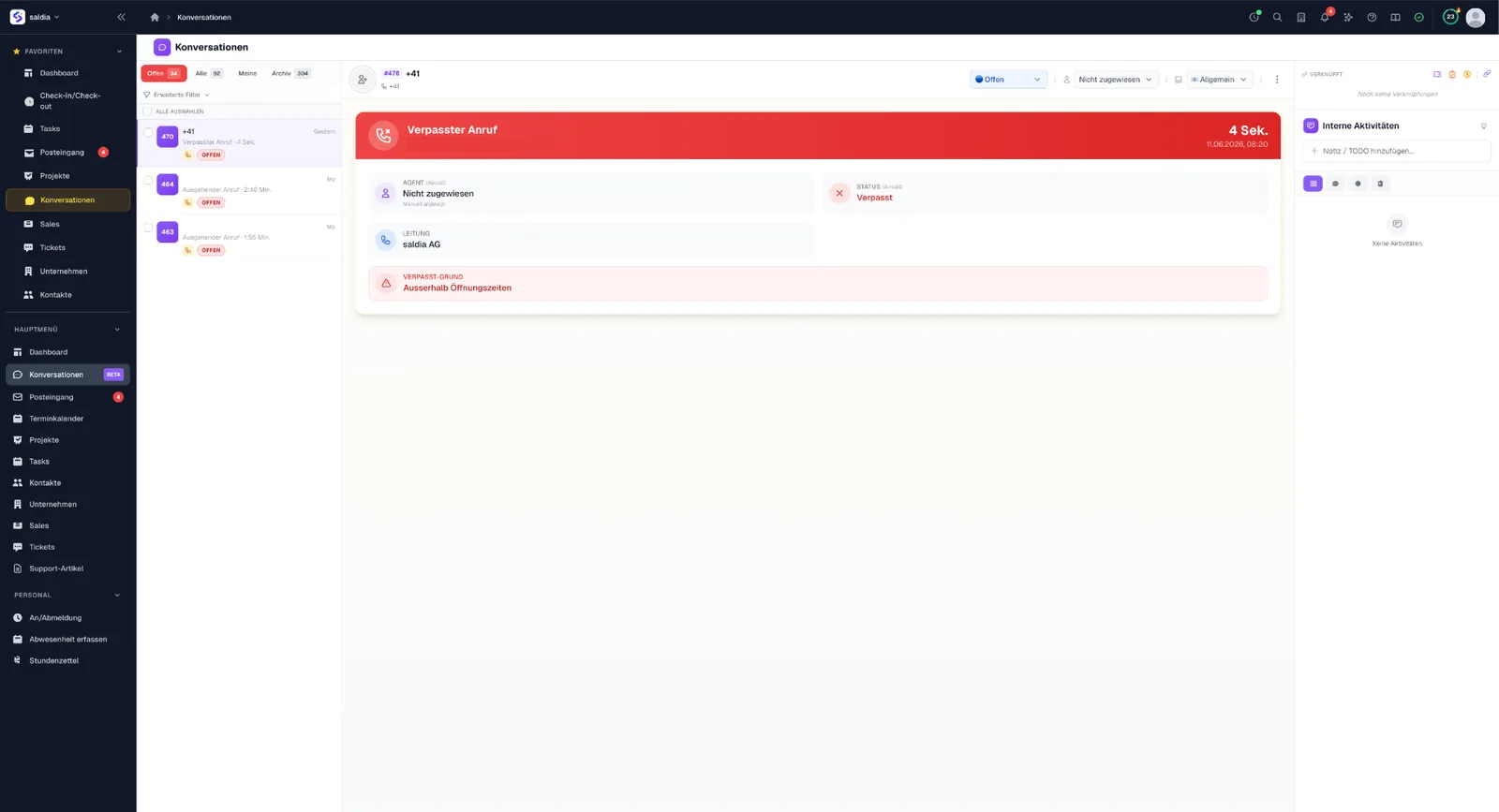Click the lightbulb icon in Interne Aktivitäten
The height and width of the screenshot is (812, 1499).
[x=1483, y=125]
